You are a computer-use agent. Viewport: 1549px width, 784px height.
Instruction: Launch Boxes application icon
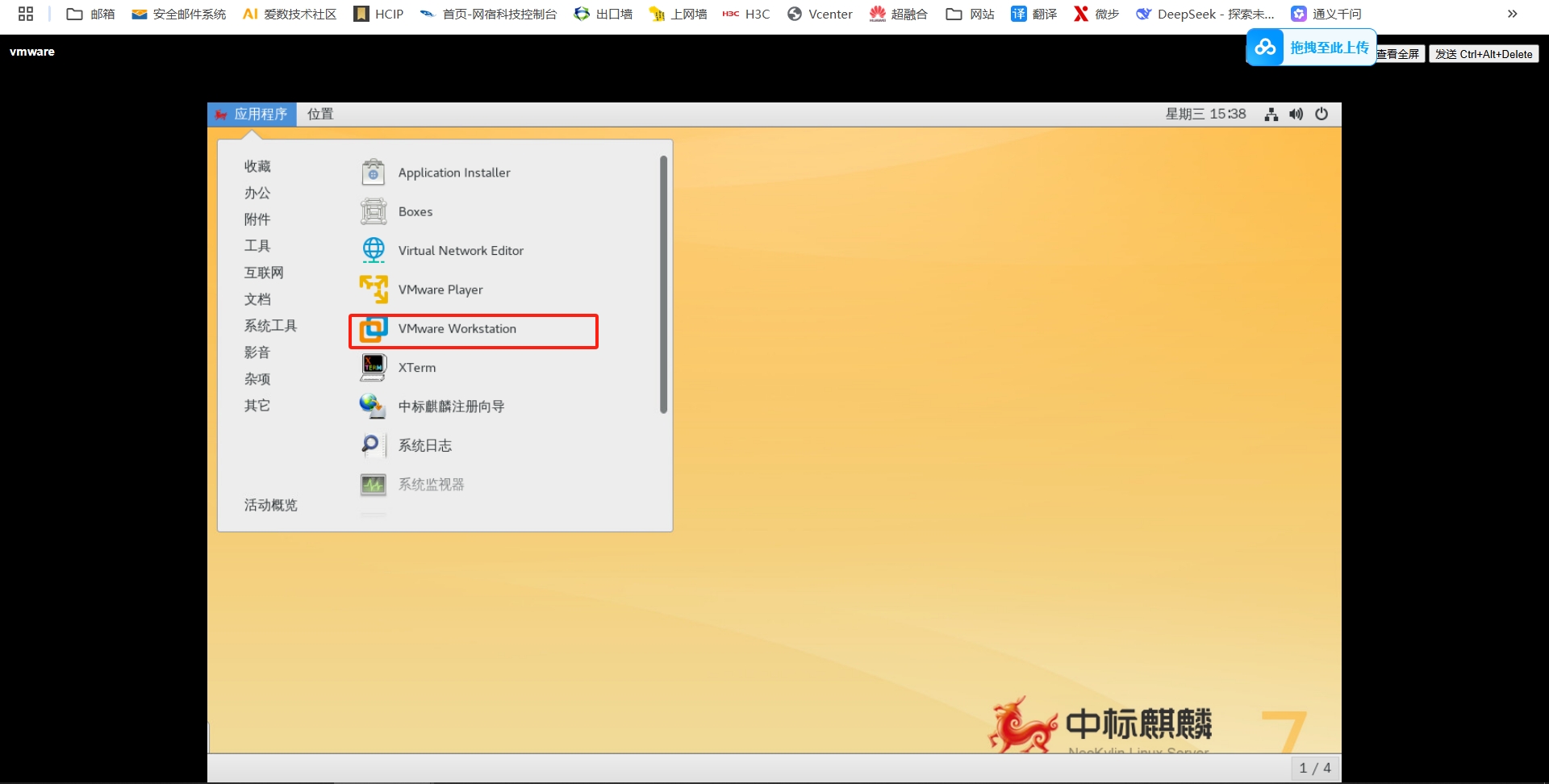[373, 211]
